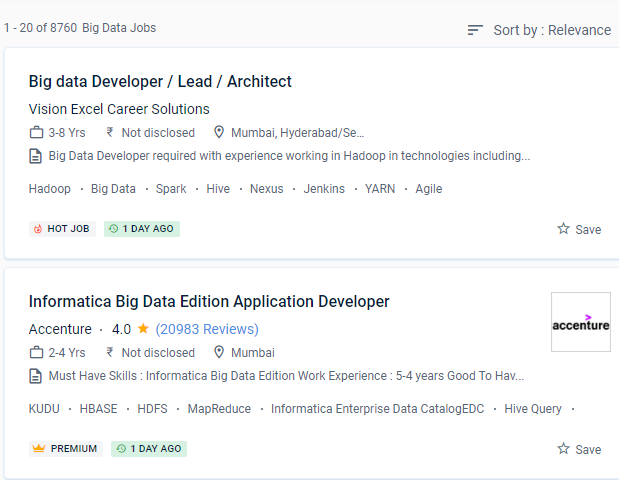Save the Big data Developer job with star

pos(579,229)
